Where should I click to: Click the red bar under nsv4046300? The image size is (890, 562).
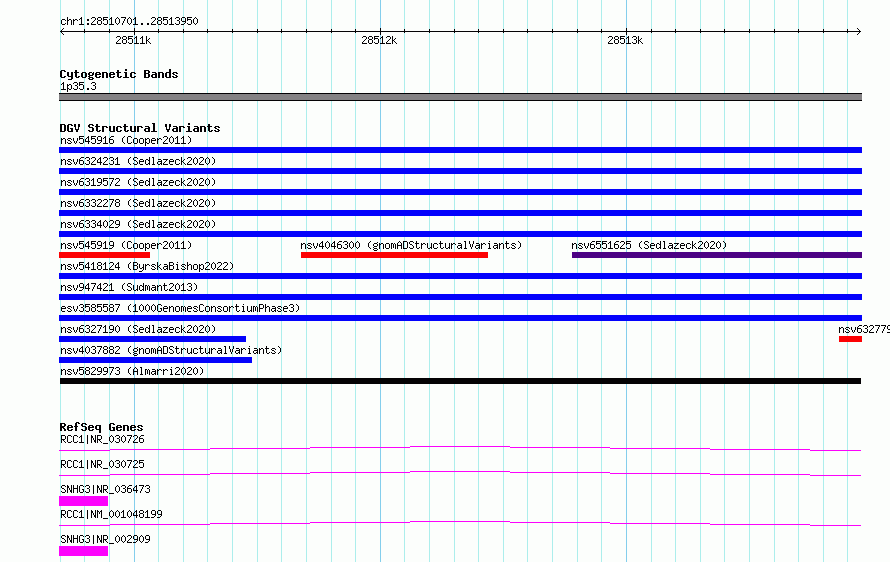click(x=394, y=255)
